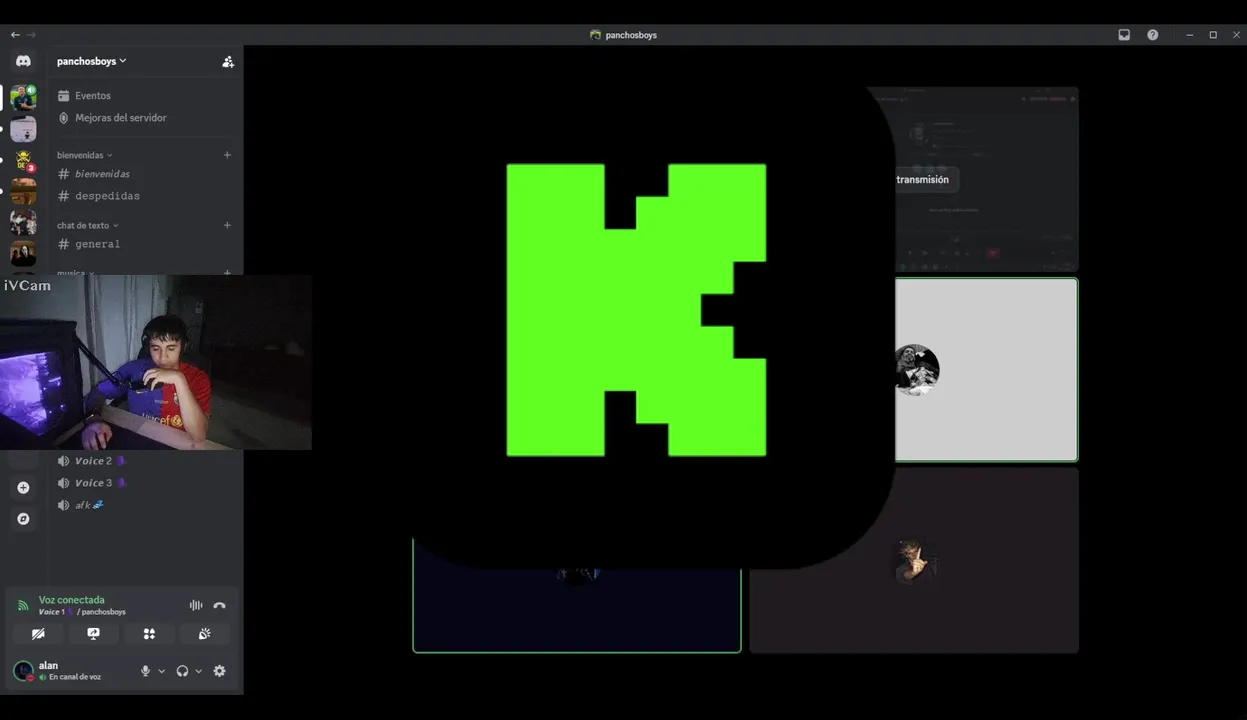The height and width of the screenshot is (720, 1247).
Task: Collapse the musica category
Action: coord(76,272)
